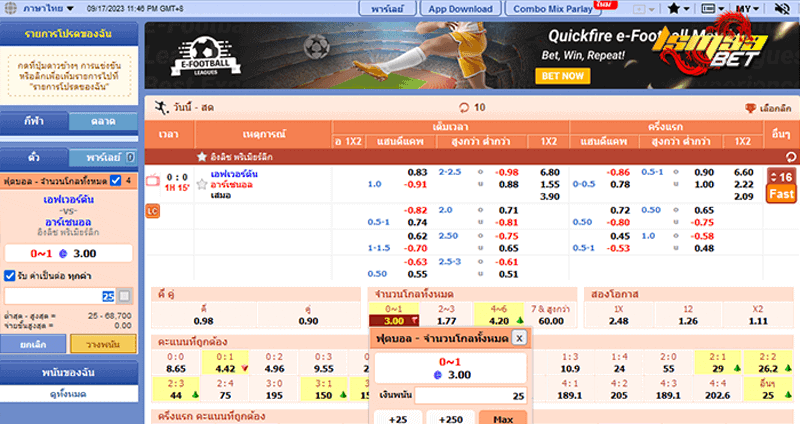Click BET NOW on the banner
Viewport: 800px width, 424px height.
click(x=562, y=76)
